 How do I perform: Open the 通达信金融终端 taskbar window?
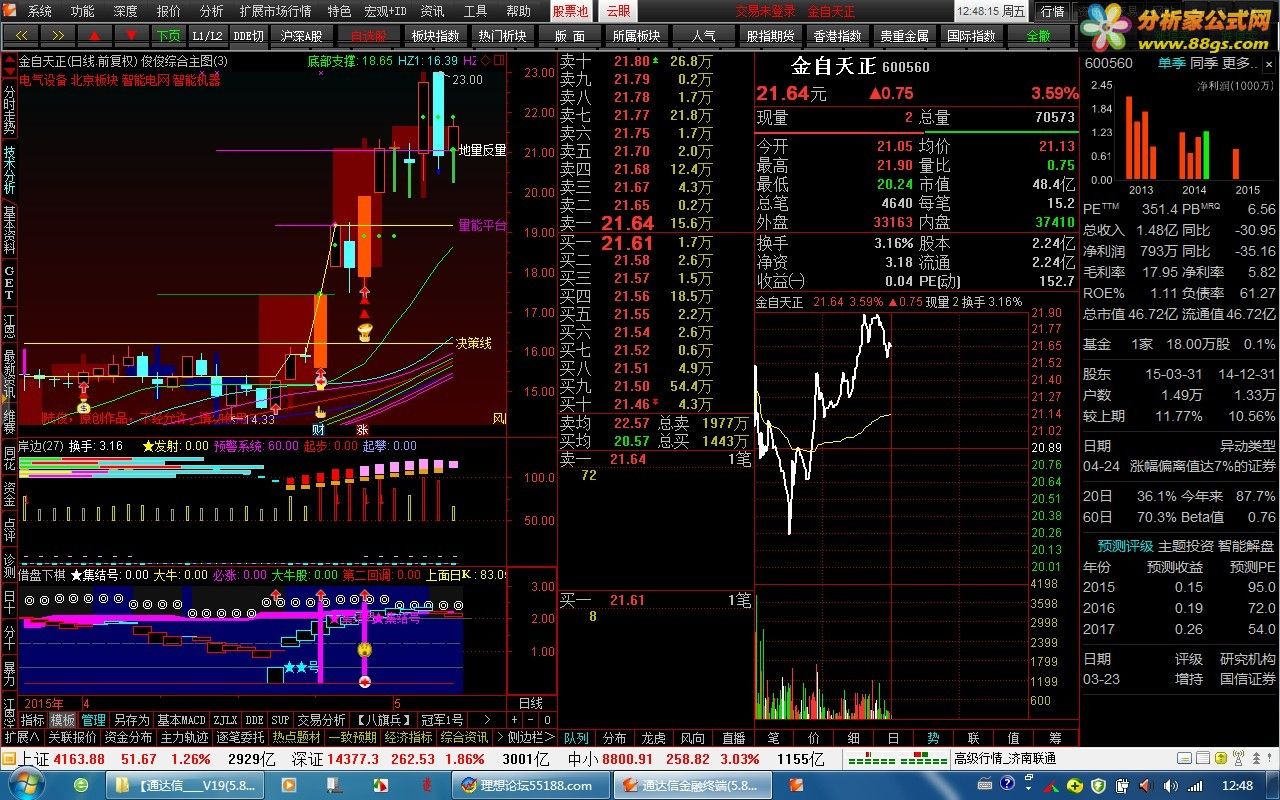[694, 785]
